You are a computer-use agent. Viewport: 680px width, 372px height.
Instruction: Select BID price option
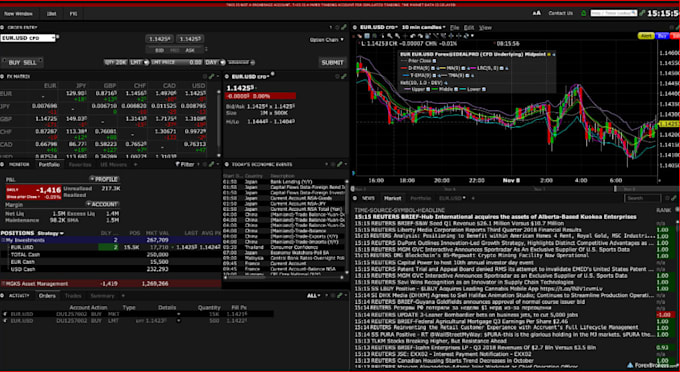tap(160, 50)
